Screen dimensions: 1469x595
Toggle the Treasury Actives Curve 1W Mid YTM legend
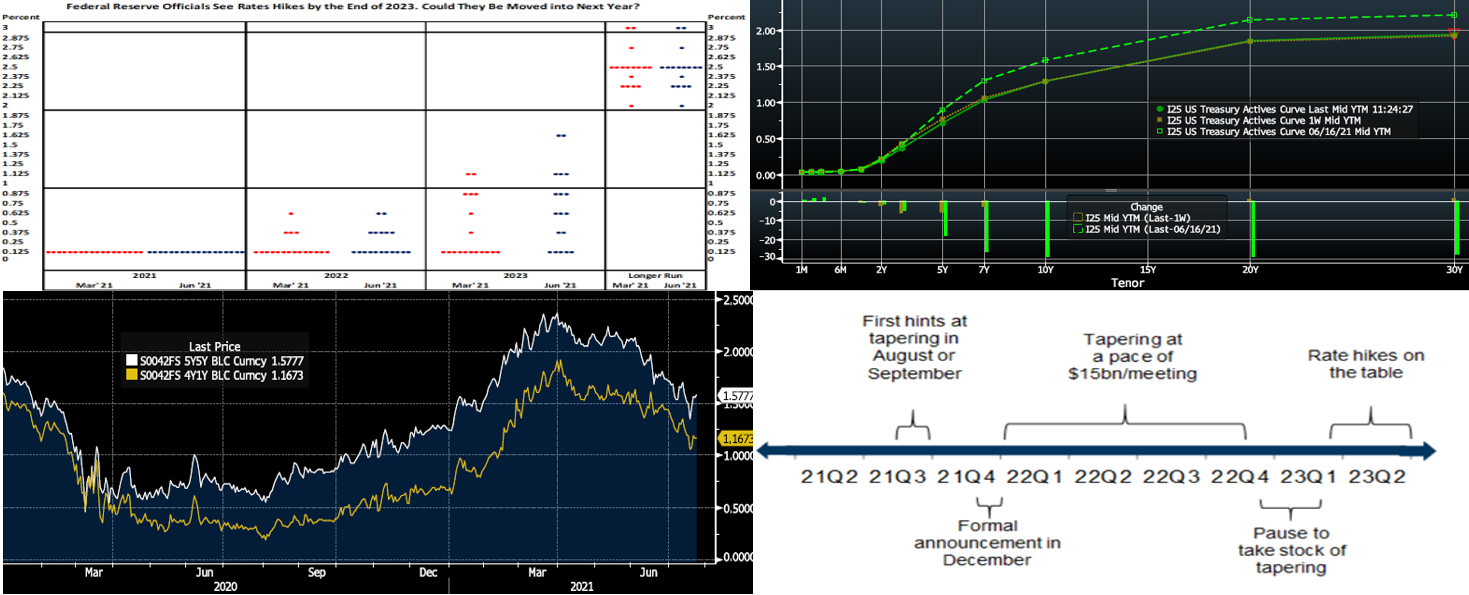[1270, 120]
